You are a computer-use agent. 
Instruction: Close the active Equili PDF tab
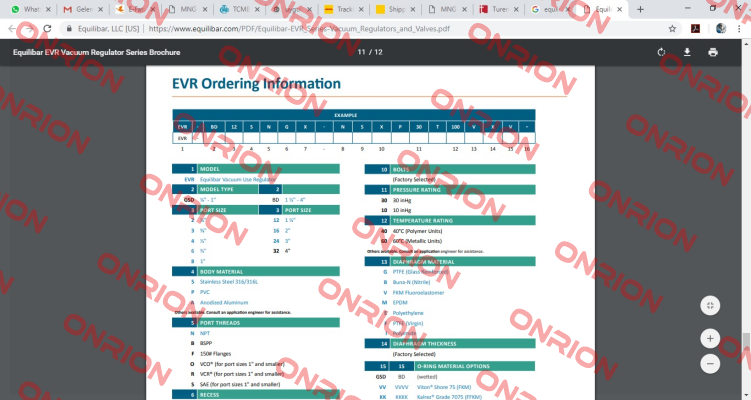(x=619, y=9)
